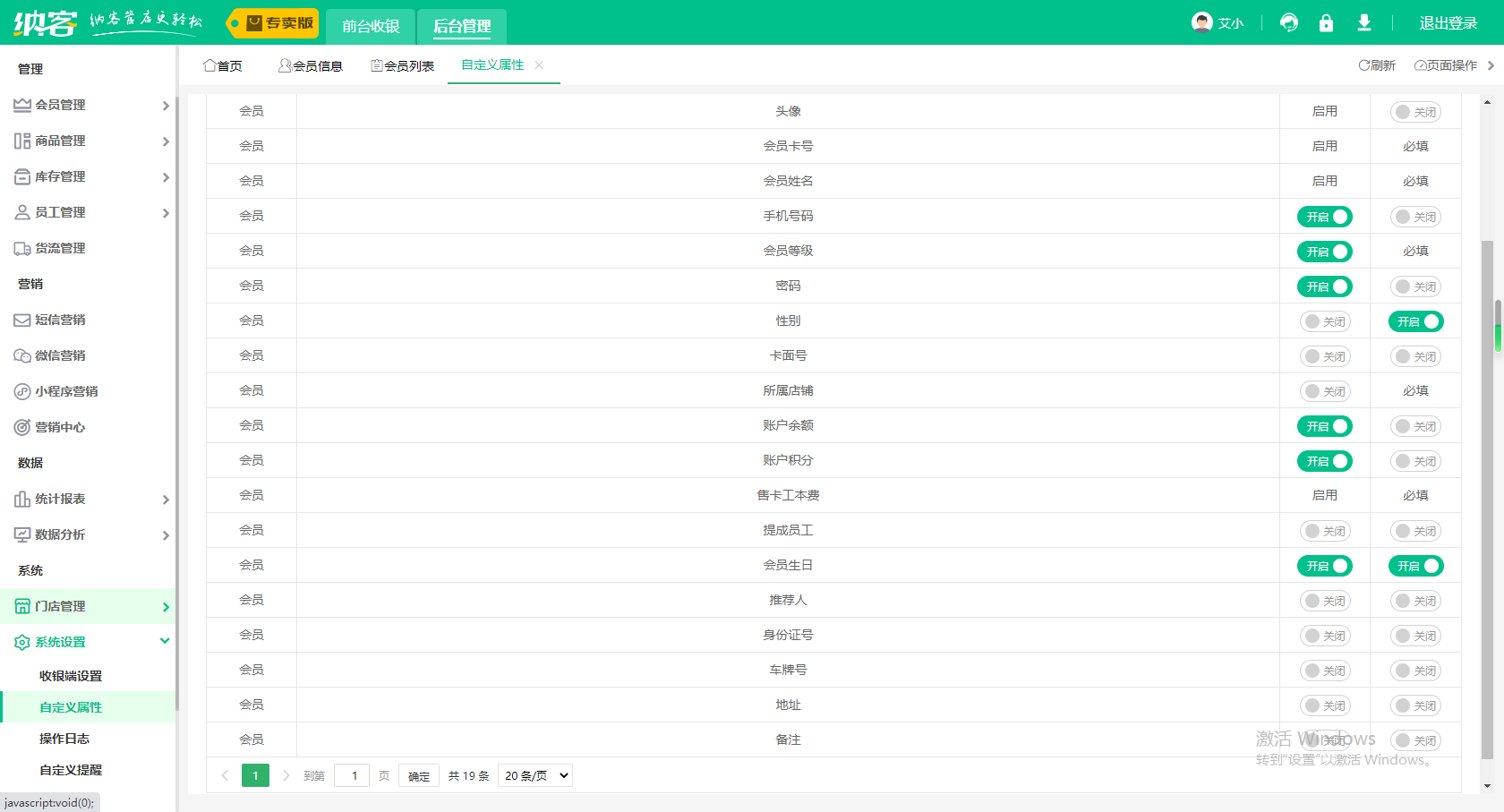This screenshot has height=812, width=1504.
Task: Open the customer service headset icon
Action: (1288, 23)
